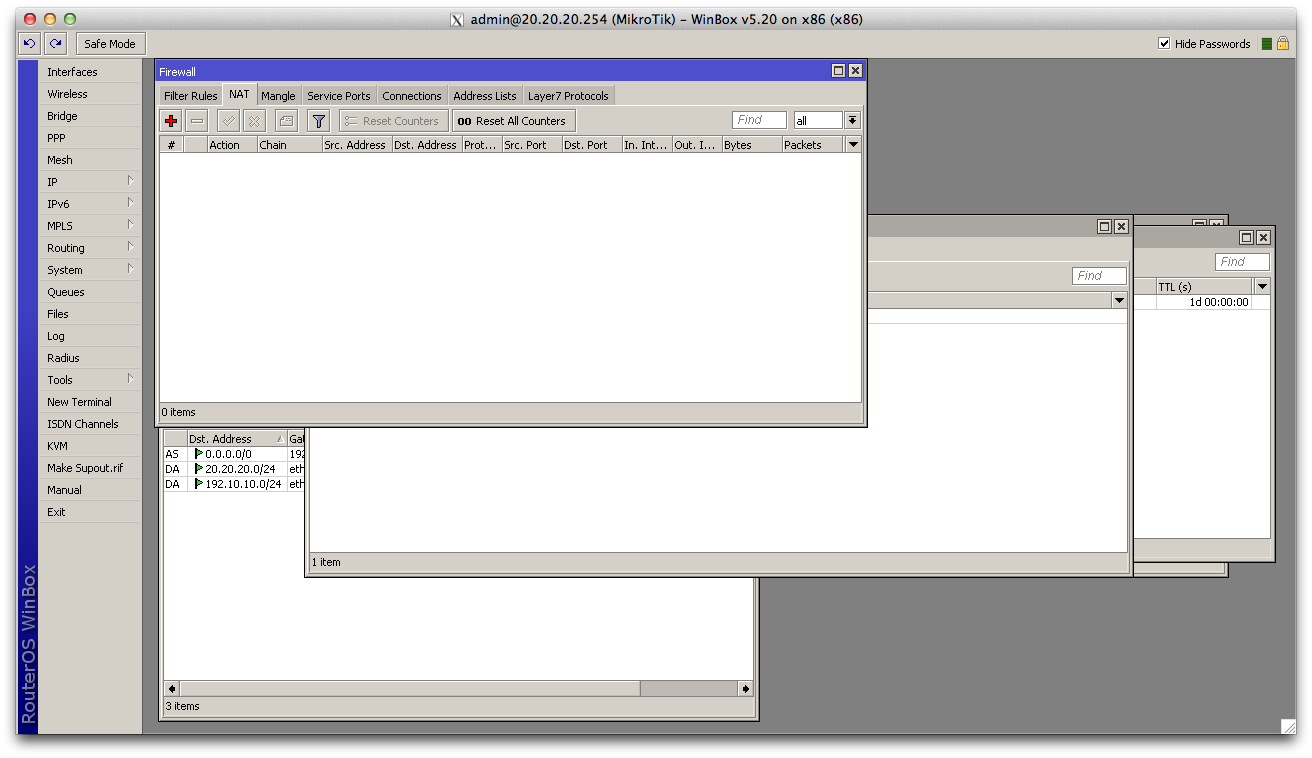The height and width of the screenshot is (758, 1312).
Task: Open the 'all' chain filter dropdown
Action: point(852,120)
